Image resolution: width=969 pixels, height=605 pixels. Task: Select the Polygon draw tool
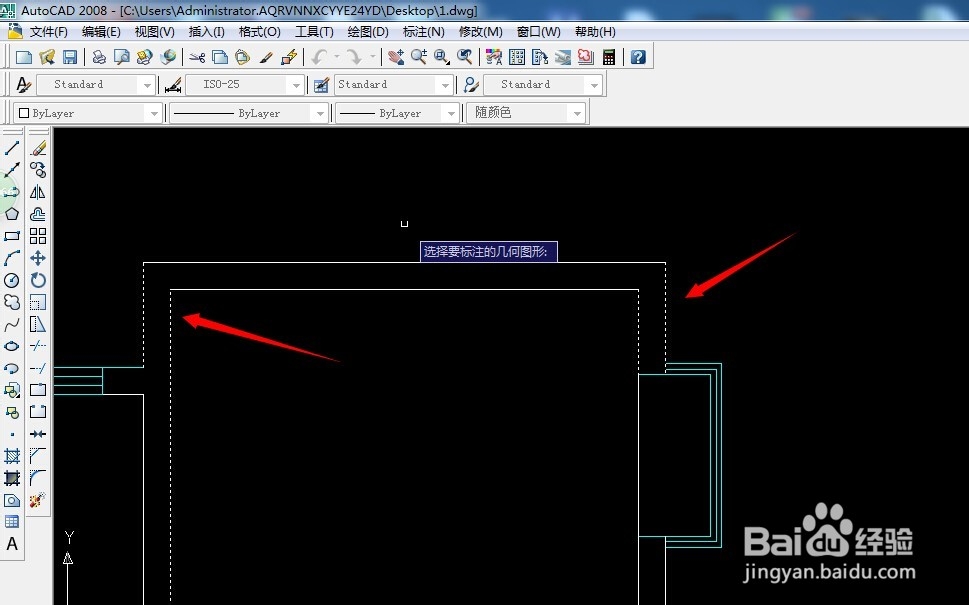[12, 214]
